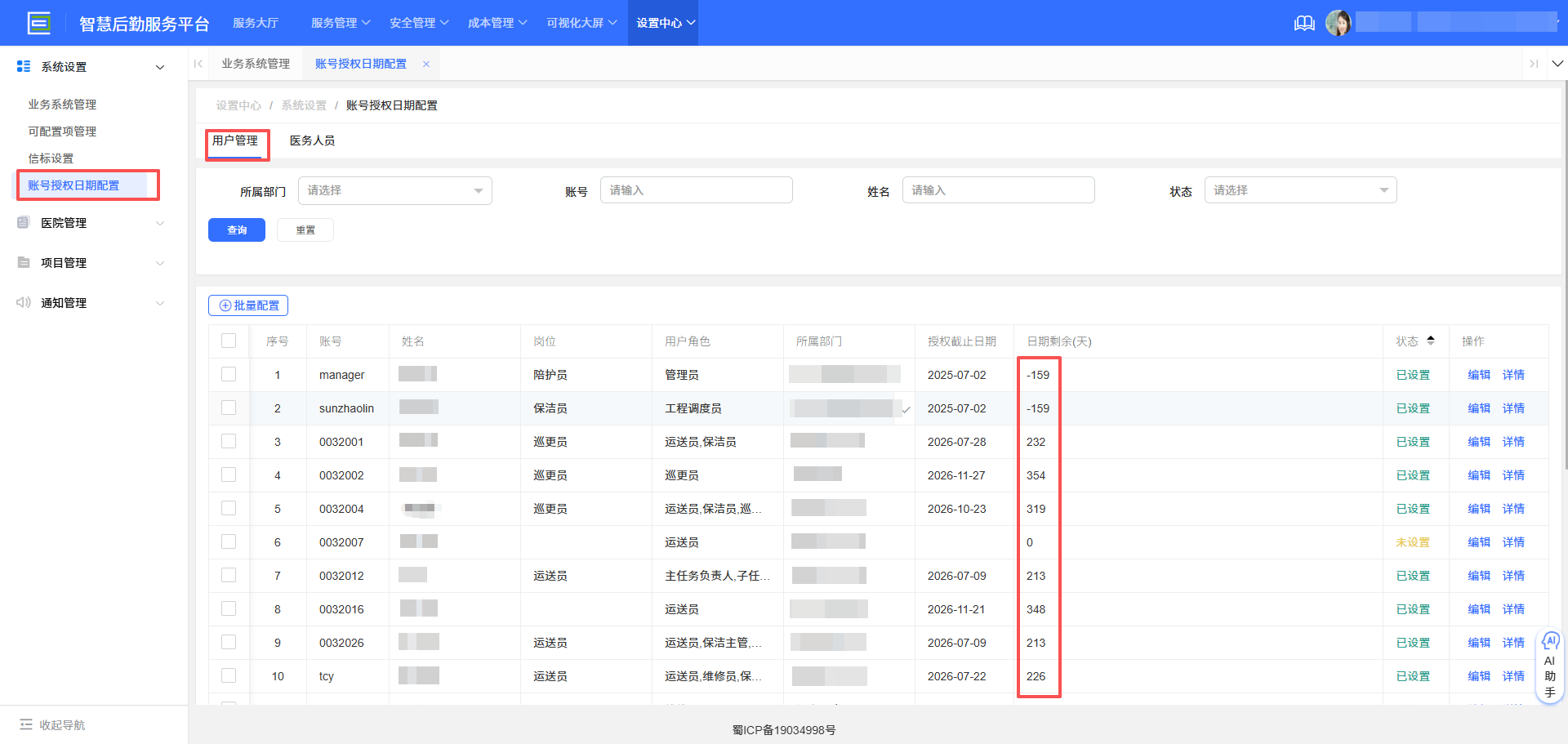
Task: Open 详情 for account sunzhaolin
Action: pos(1512,408)
